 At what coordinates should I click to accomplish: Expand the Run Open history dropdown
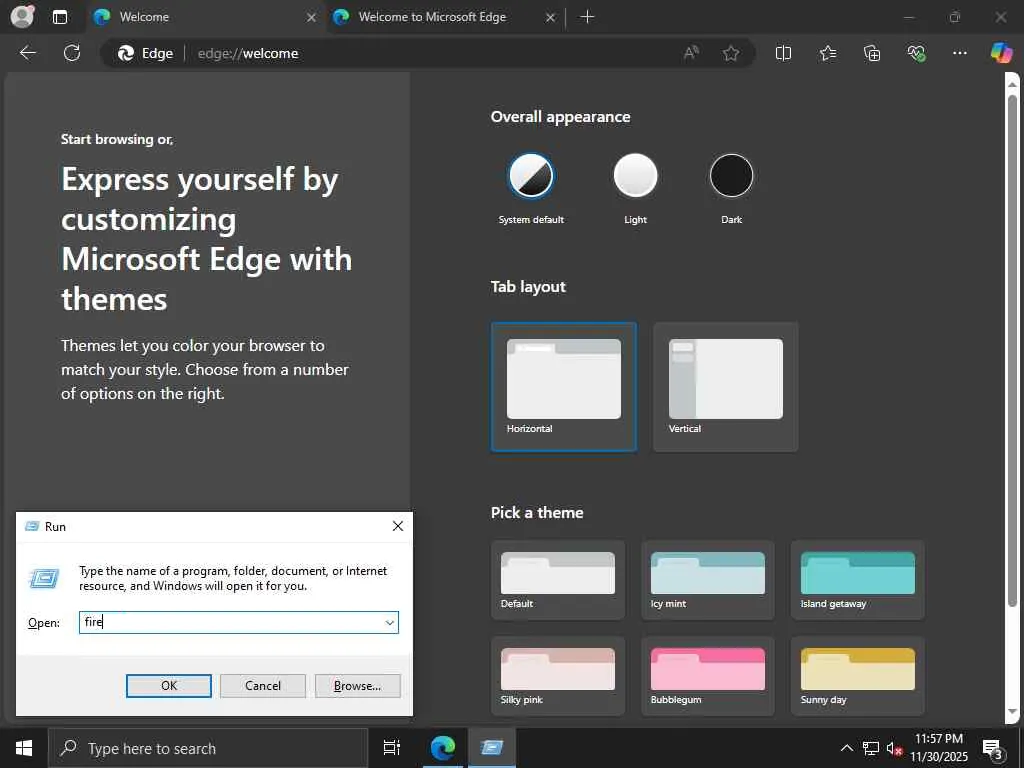389,622
